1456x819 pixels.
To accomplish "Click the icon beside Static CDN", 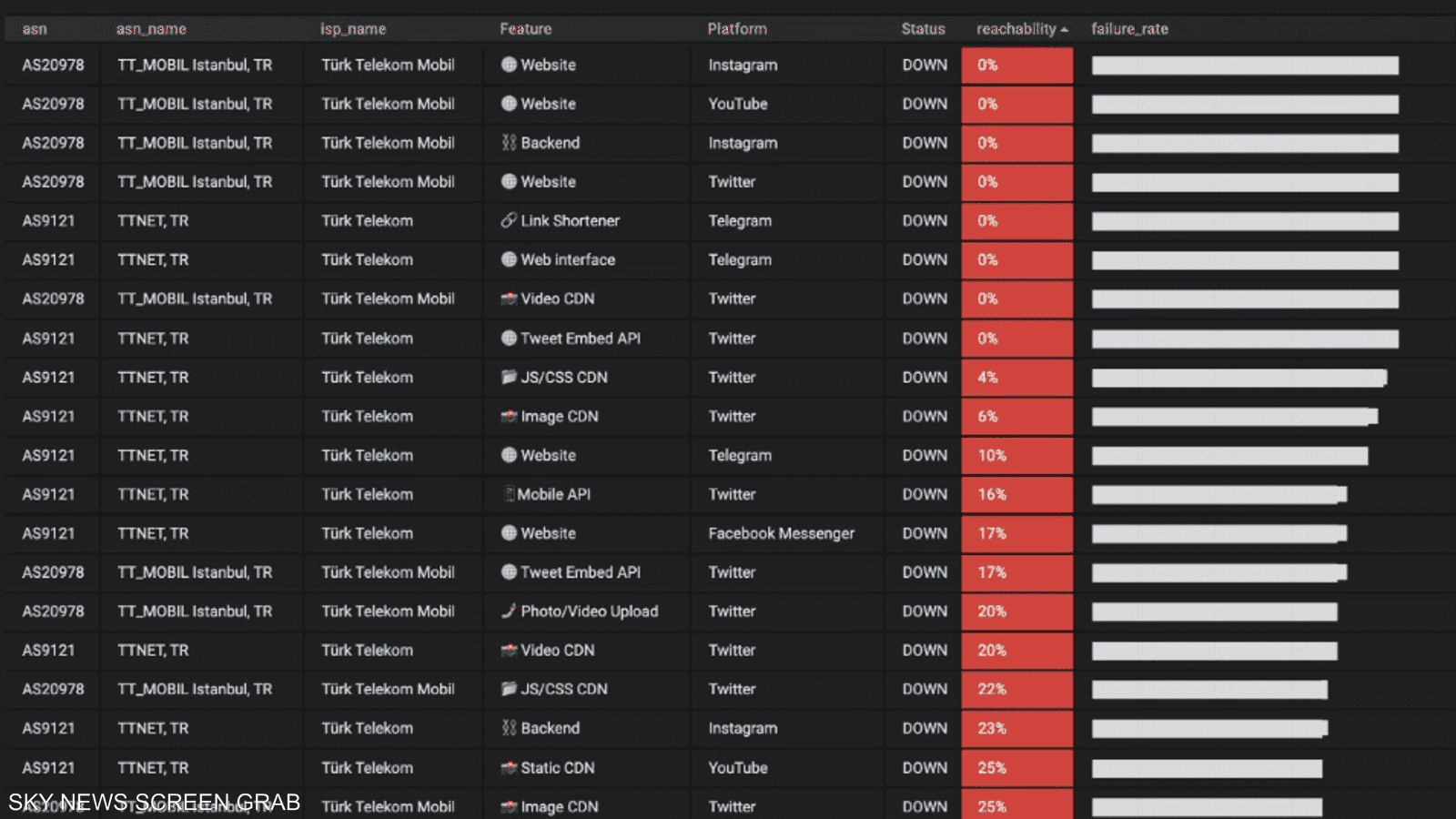I will click(509, 767).
